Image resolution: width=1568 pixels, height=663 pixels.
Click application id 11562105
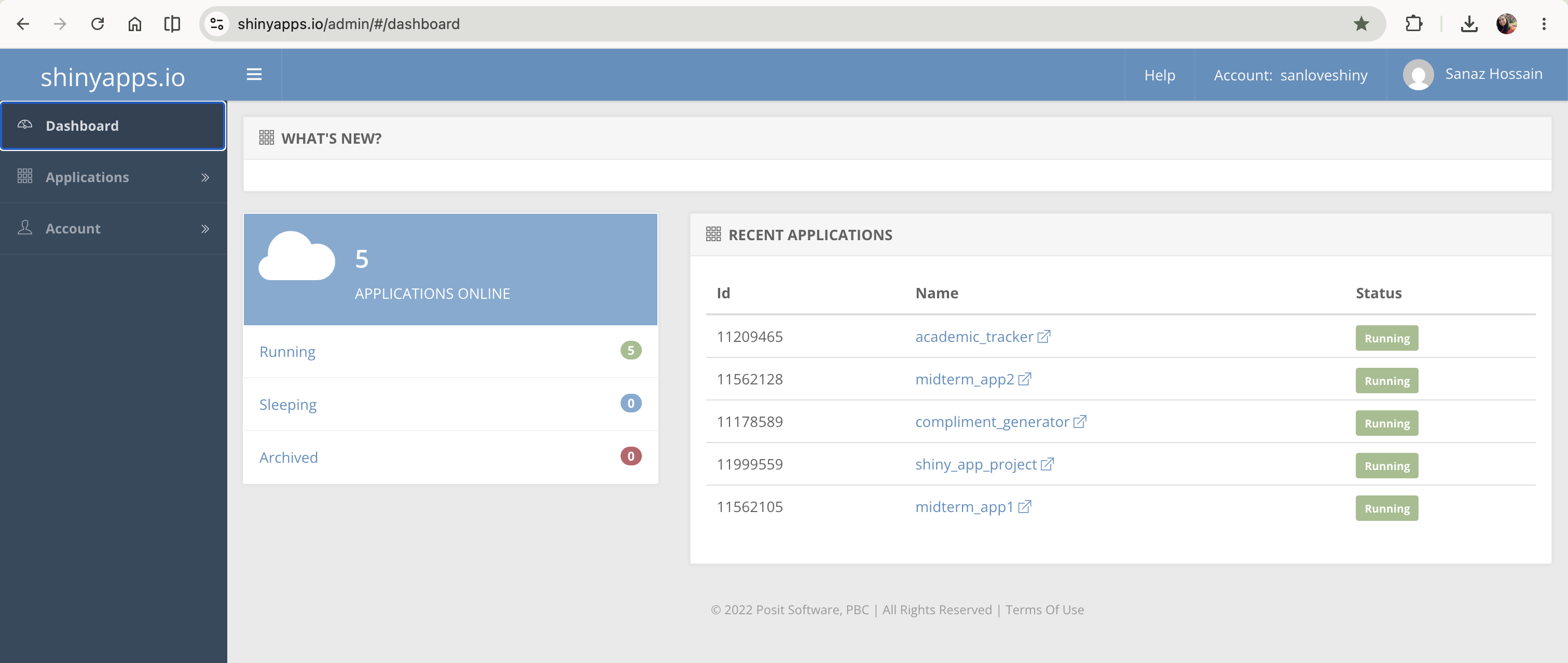(x=750, y=507)
